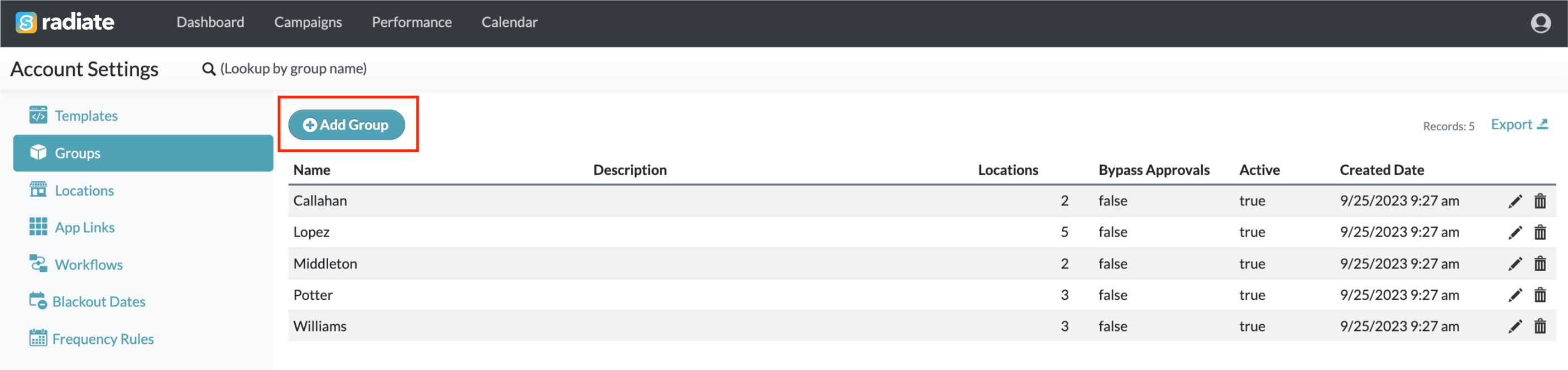Screen dimensions: 1568x370
Task: Sort by Bypass Approvals column header
Action: 1154,170
